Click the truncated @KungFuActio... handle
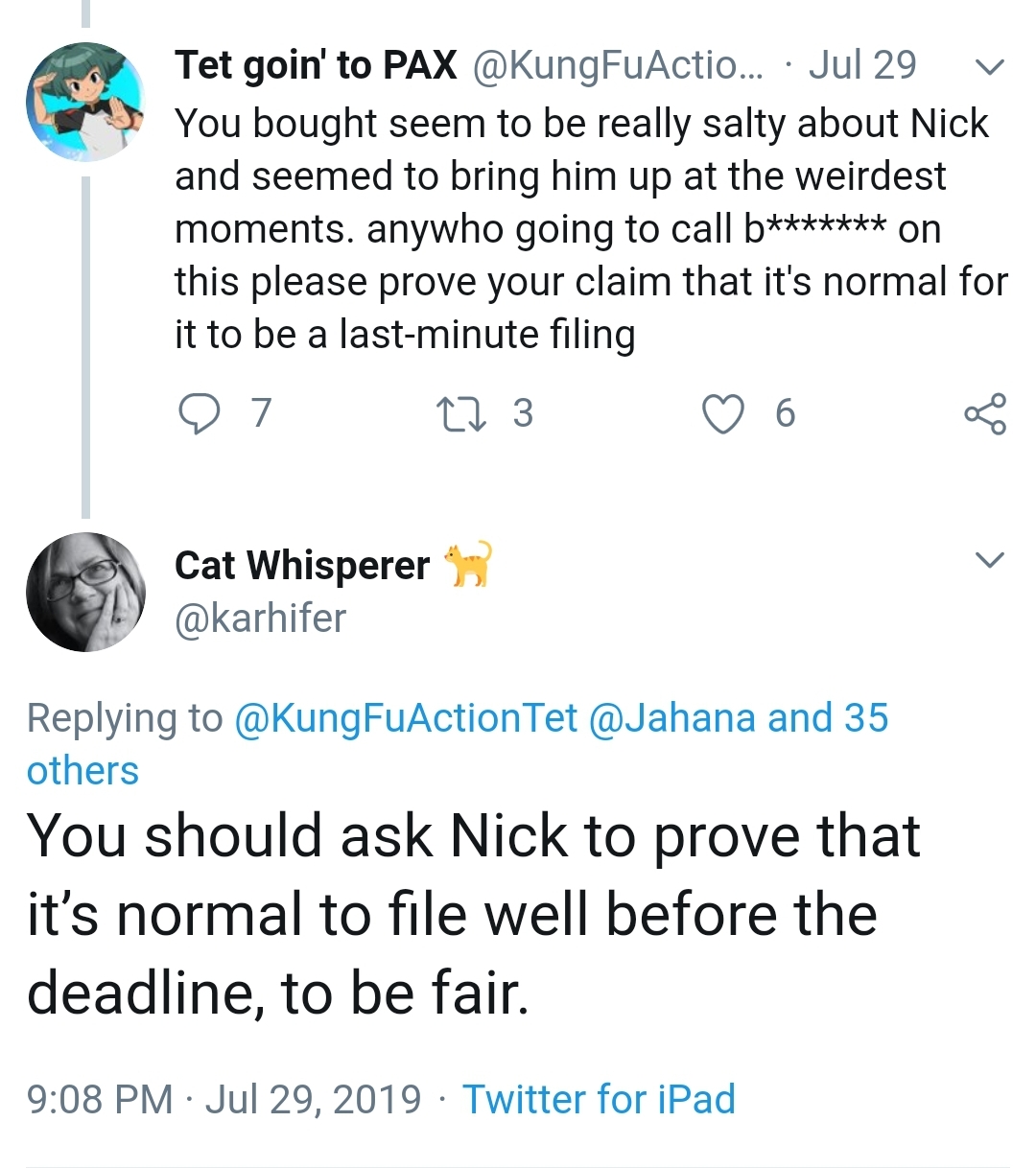This screenshot has height=1168, width=1036. [x=618, y=65]
